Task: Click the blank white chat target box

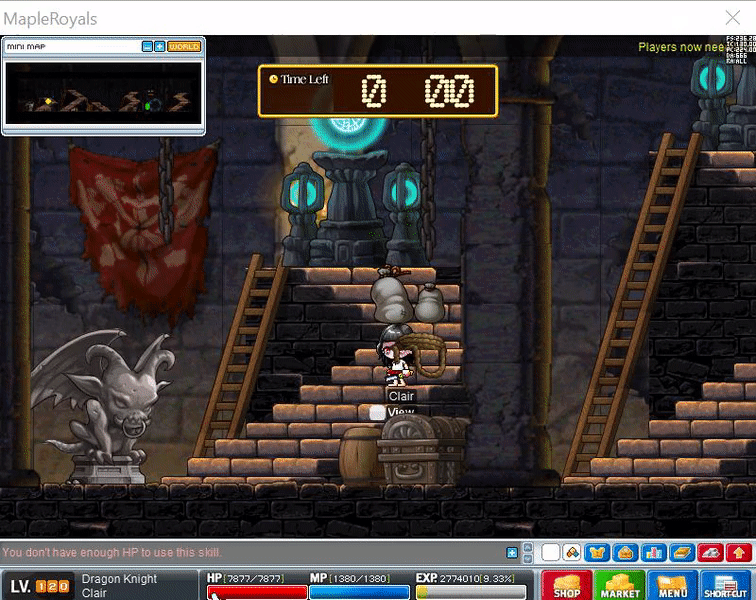Action: (x=550, y=553)
